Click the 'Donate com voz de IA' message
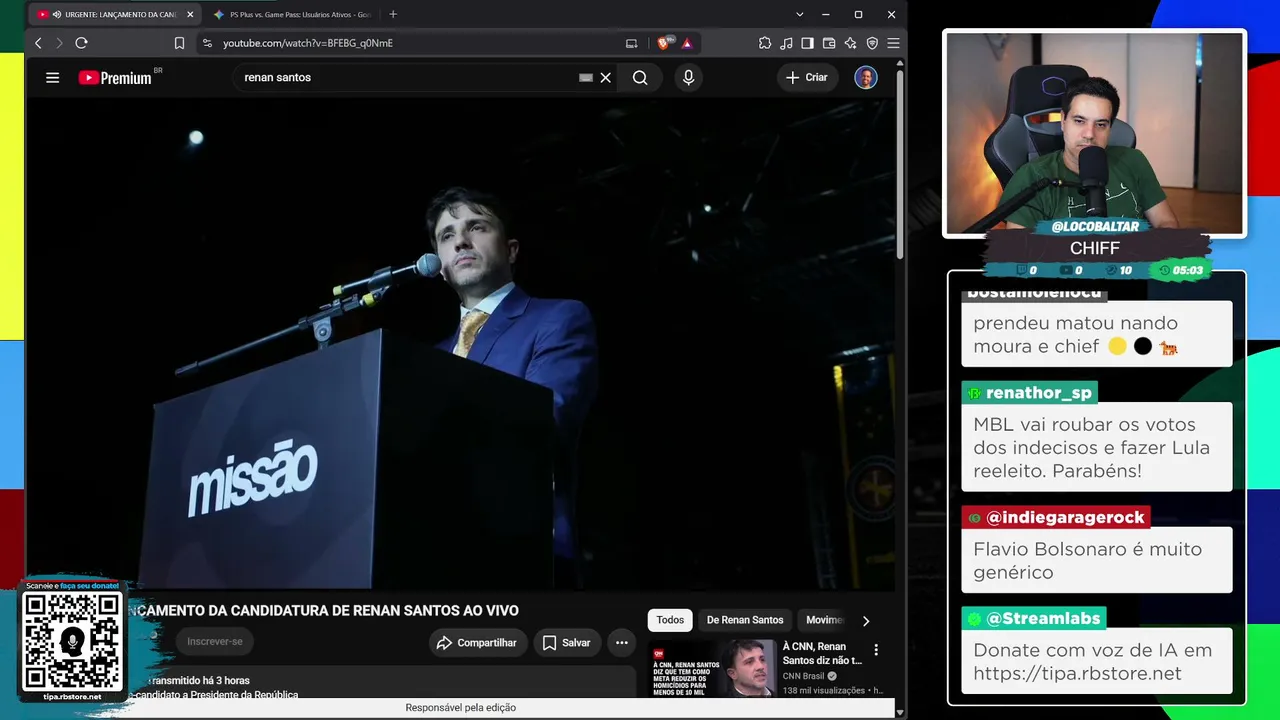This screenshot has height=720, width=1280. [x=1097, y=661]
